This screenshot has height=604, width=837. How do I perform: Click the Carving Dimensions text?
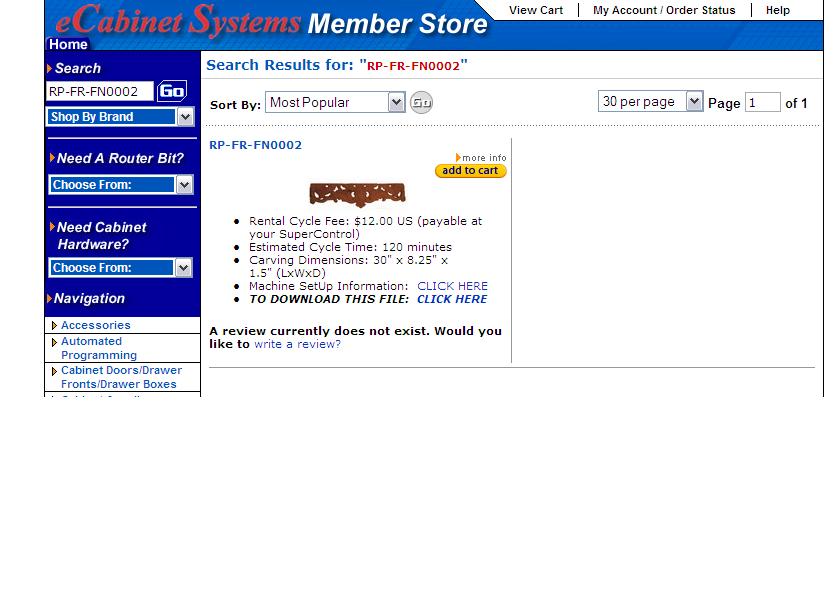348,266
